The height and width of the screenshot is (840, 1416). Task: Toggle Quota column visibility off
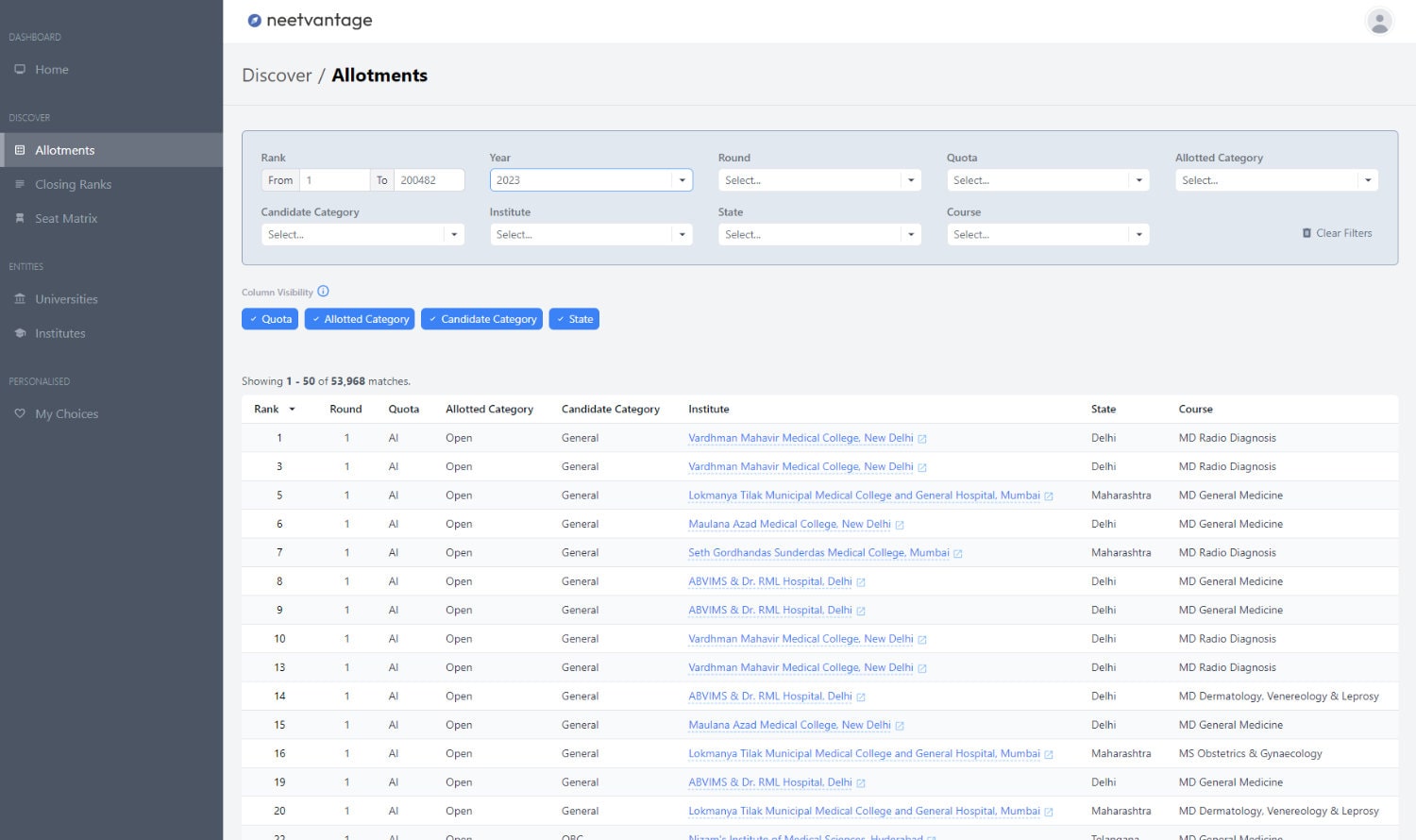coord(270,319)
